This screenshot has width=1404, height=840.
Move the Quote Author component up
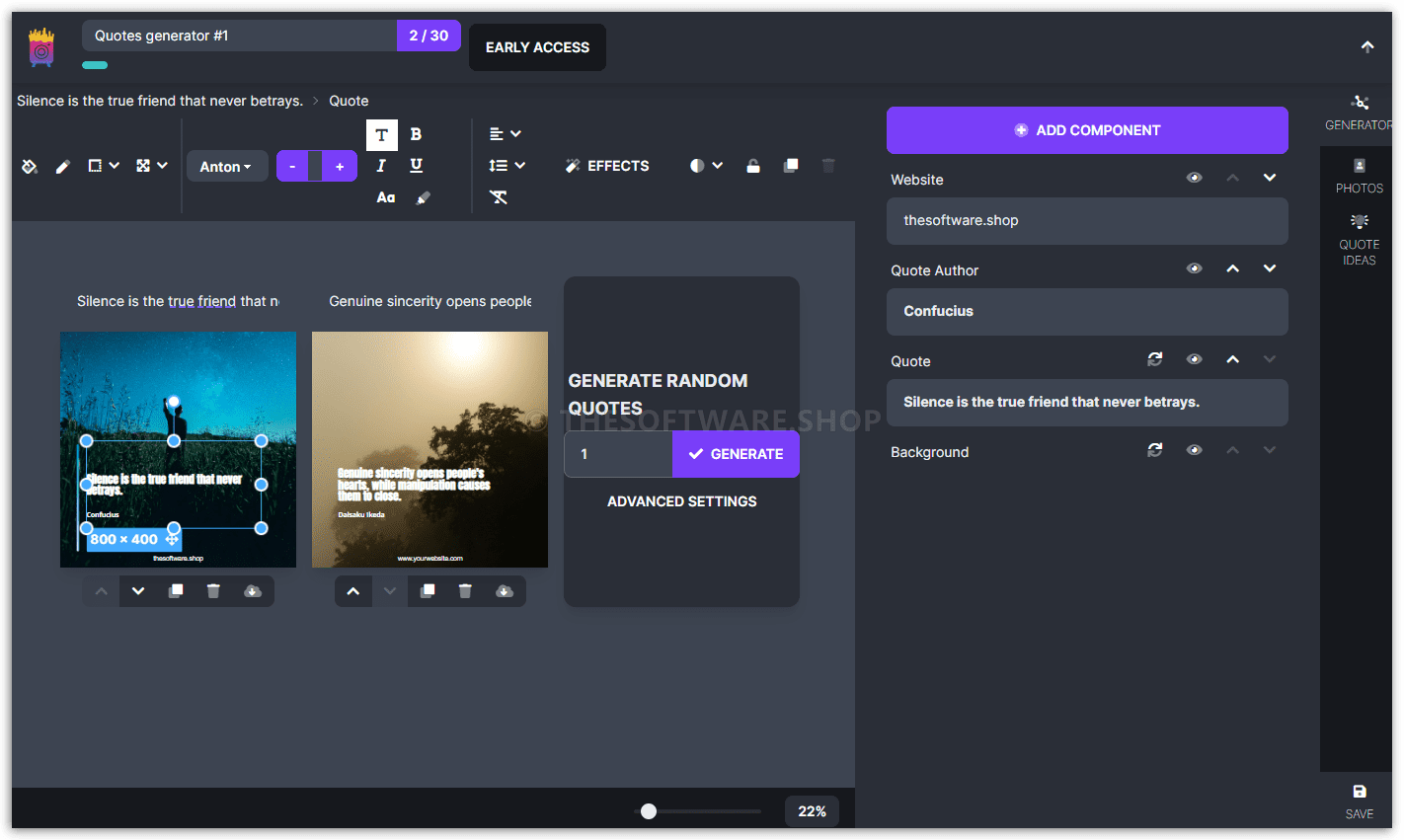point(1233,268)
